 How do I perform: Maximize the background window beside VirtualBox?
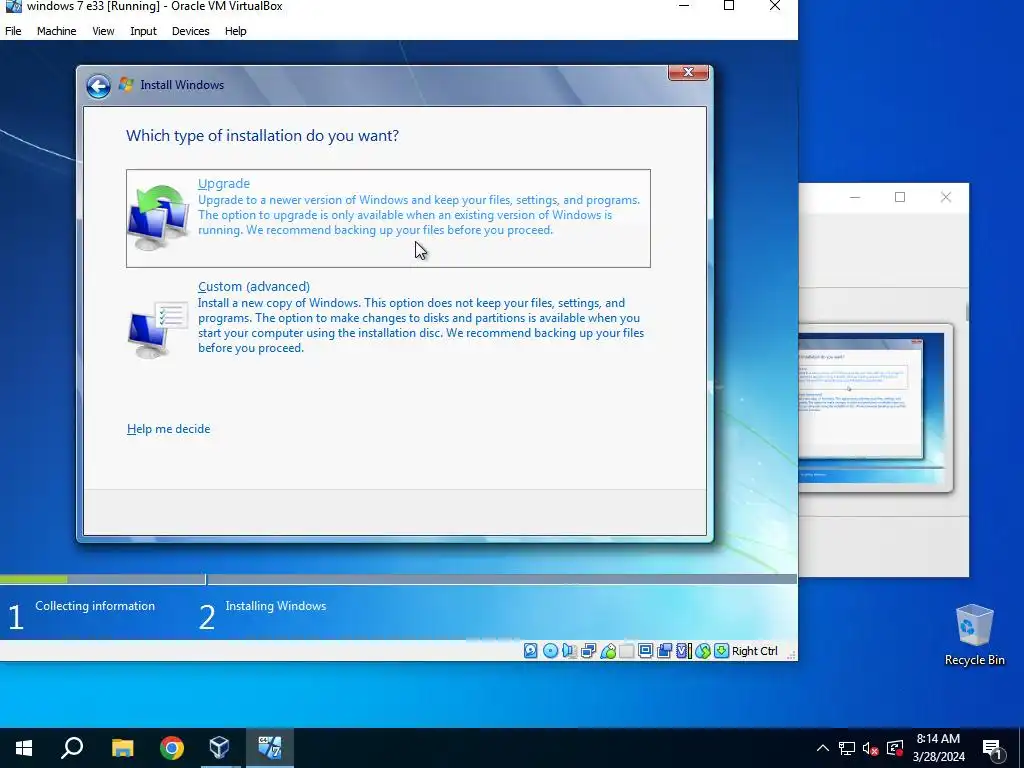[900, 197]
